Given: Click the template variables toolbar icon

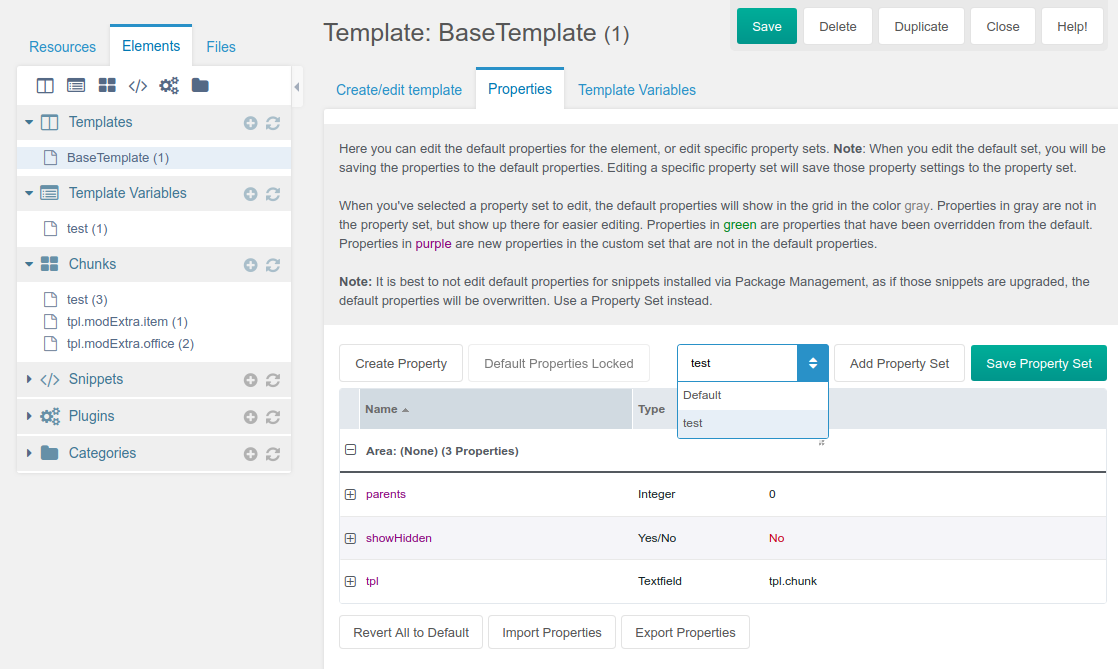Looking at the screenshot, I should 76,86.
